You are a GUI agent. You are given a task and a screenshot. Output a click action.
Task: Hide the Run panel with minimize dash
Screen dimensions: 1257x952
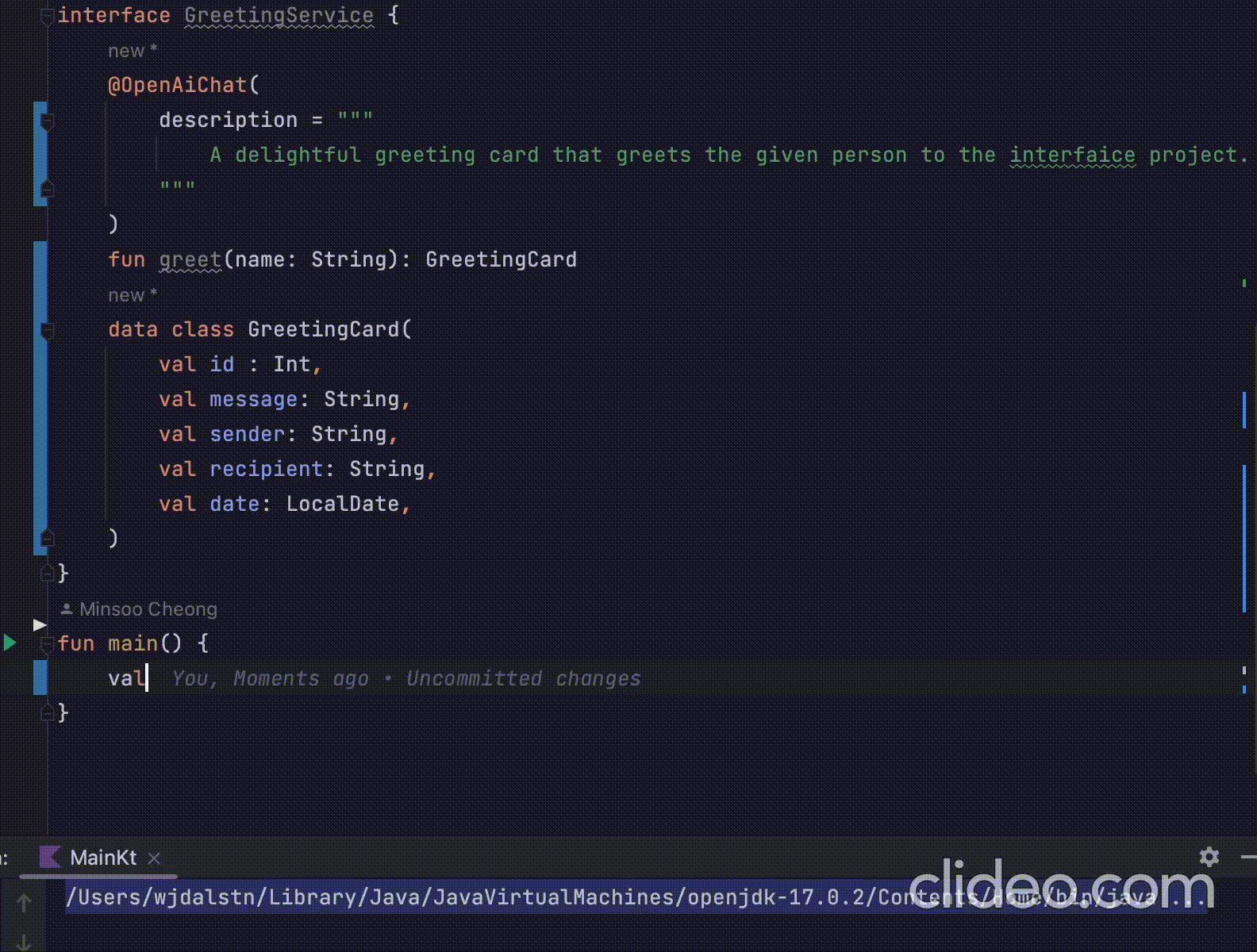(1248, 857)
